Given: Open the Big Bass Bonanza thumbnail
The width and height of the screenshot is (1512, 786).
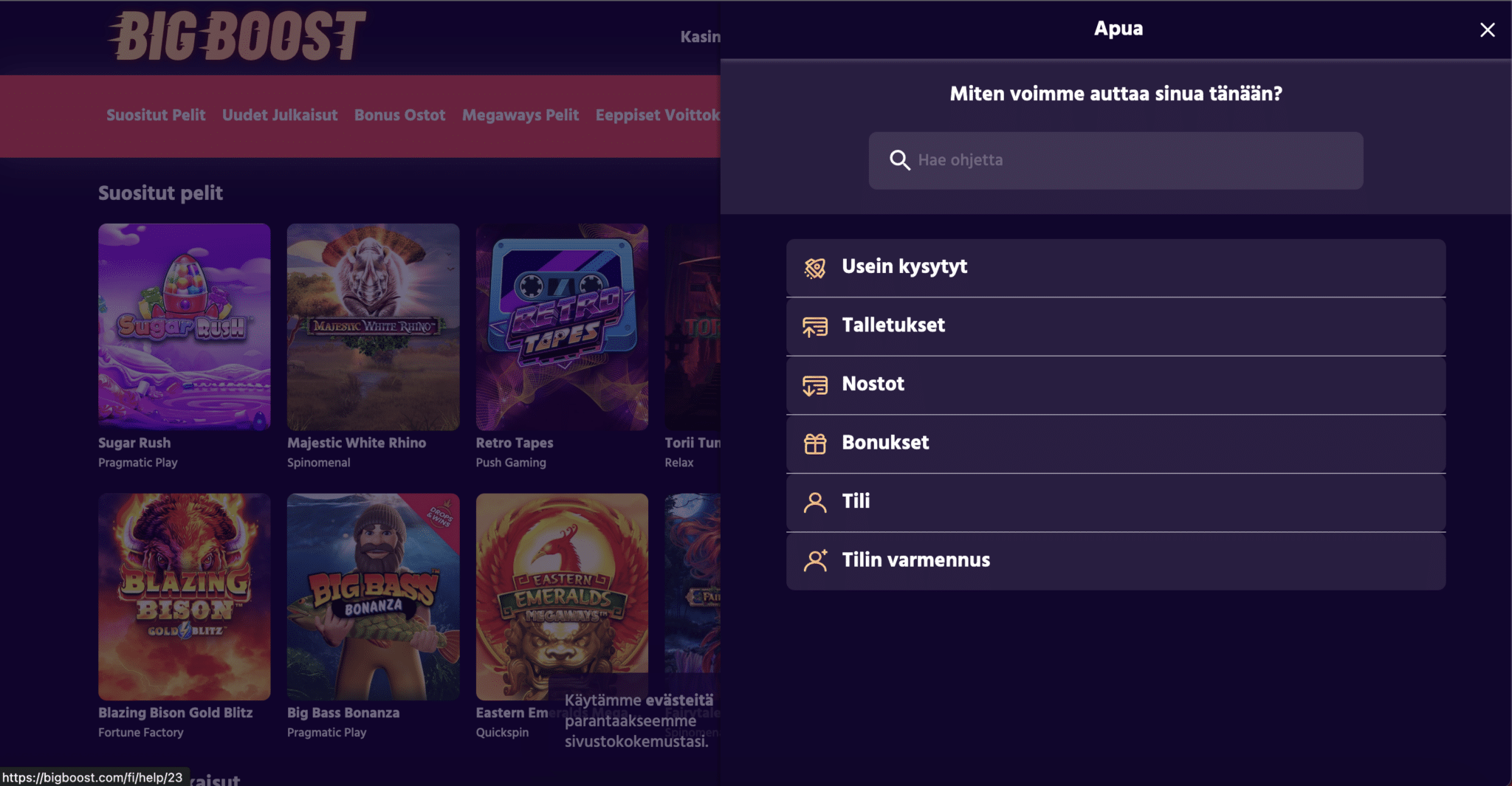Looking at the screenshot, I should coord(374,596).
